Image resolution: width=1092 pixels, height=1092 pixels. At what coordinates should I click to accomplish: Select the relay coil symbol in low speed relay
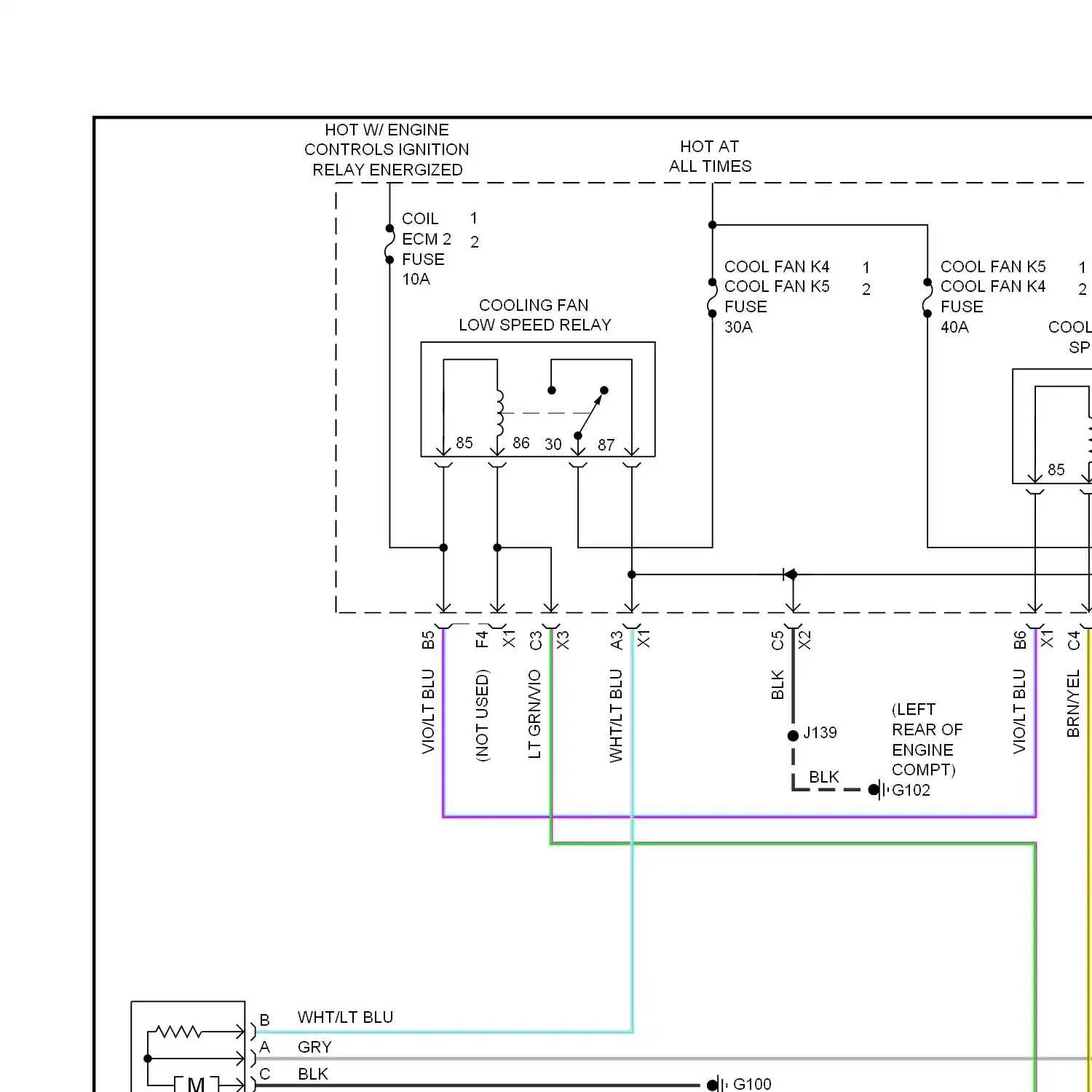(x=500, y=413)
